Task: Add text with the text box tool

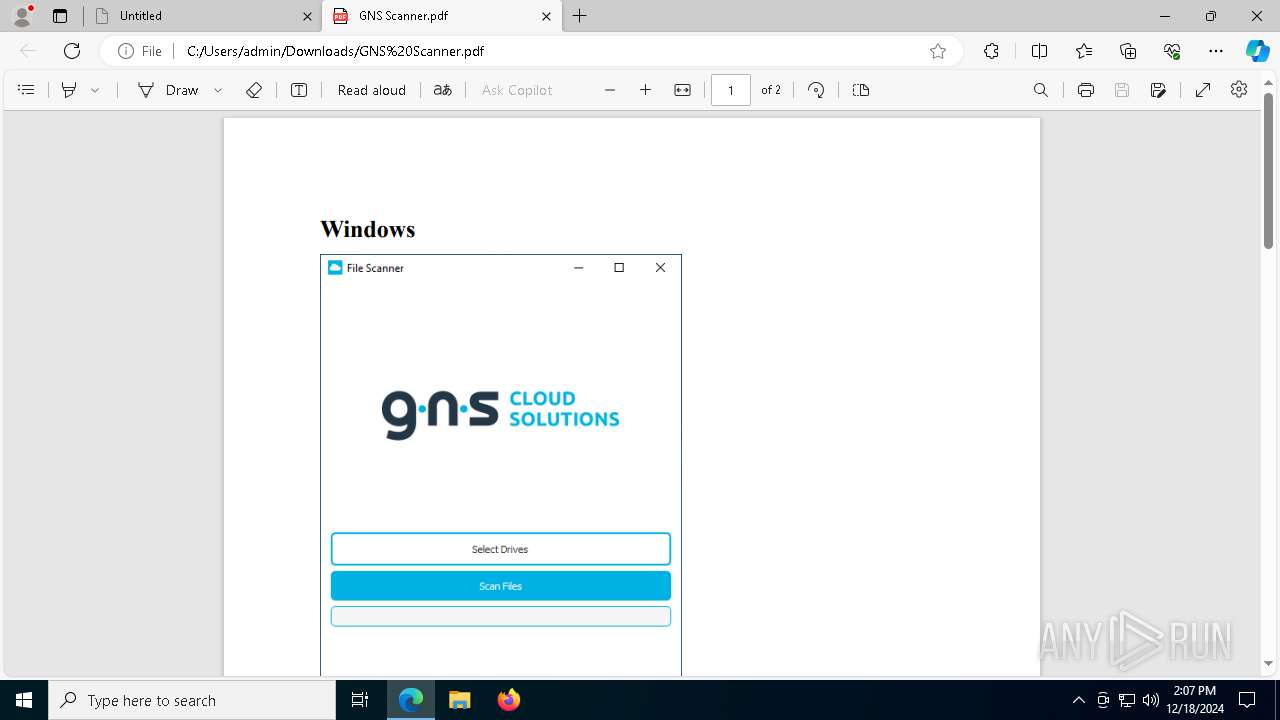Action: click(299, 90)
